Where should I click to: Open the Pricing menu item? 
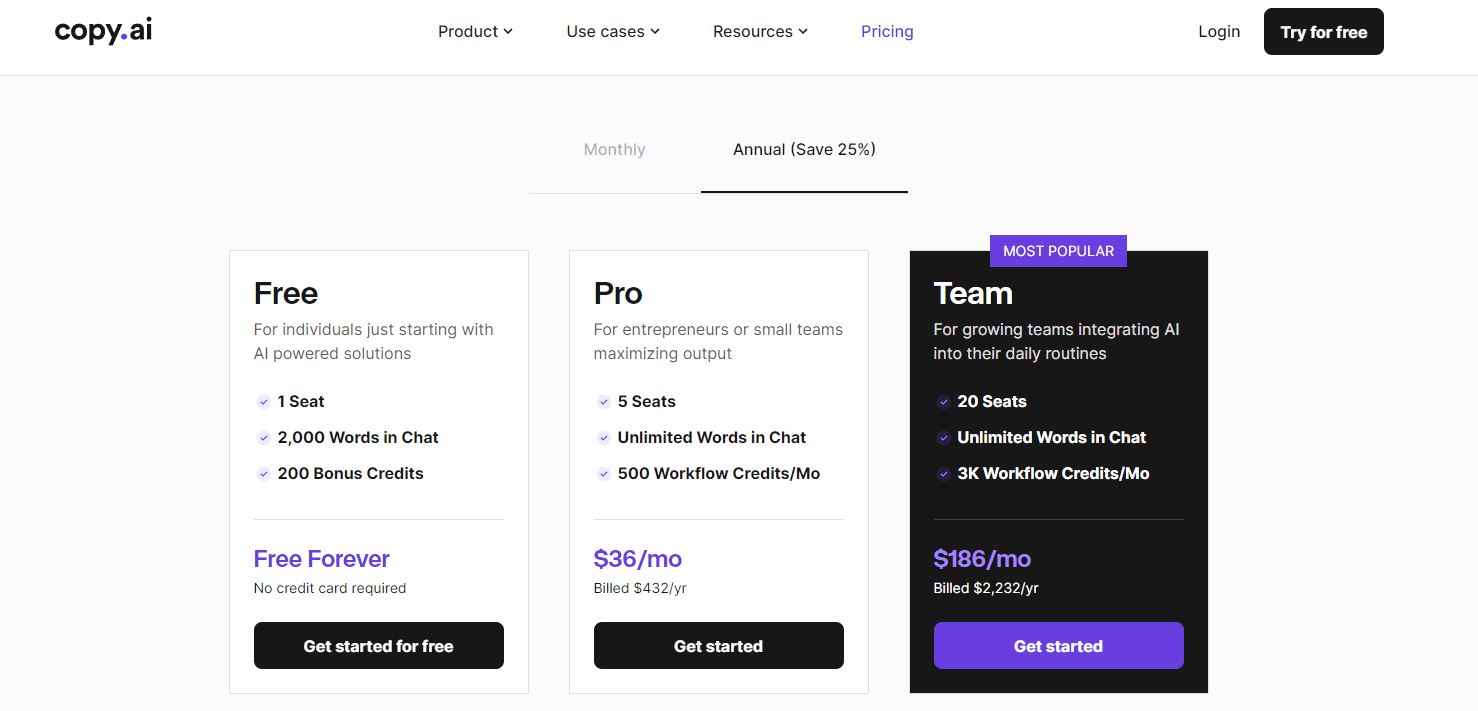click(x=887, y=31)
